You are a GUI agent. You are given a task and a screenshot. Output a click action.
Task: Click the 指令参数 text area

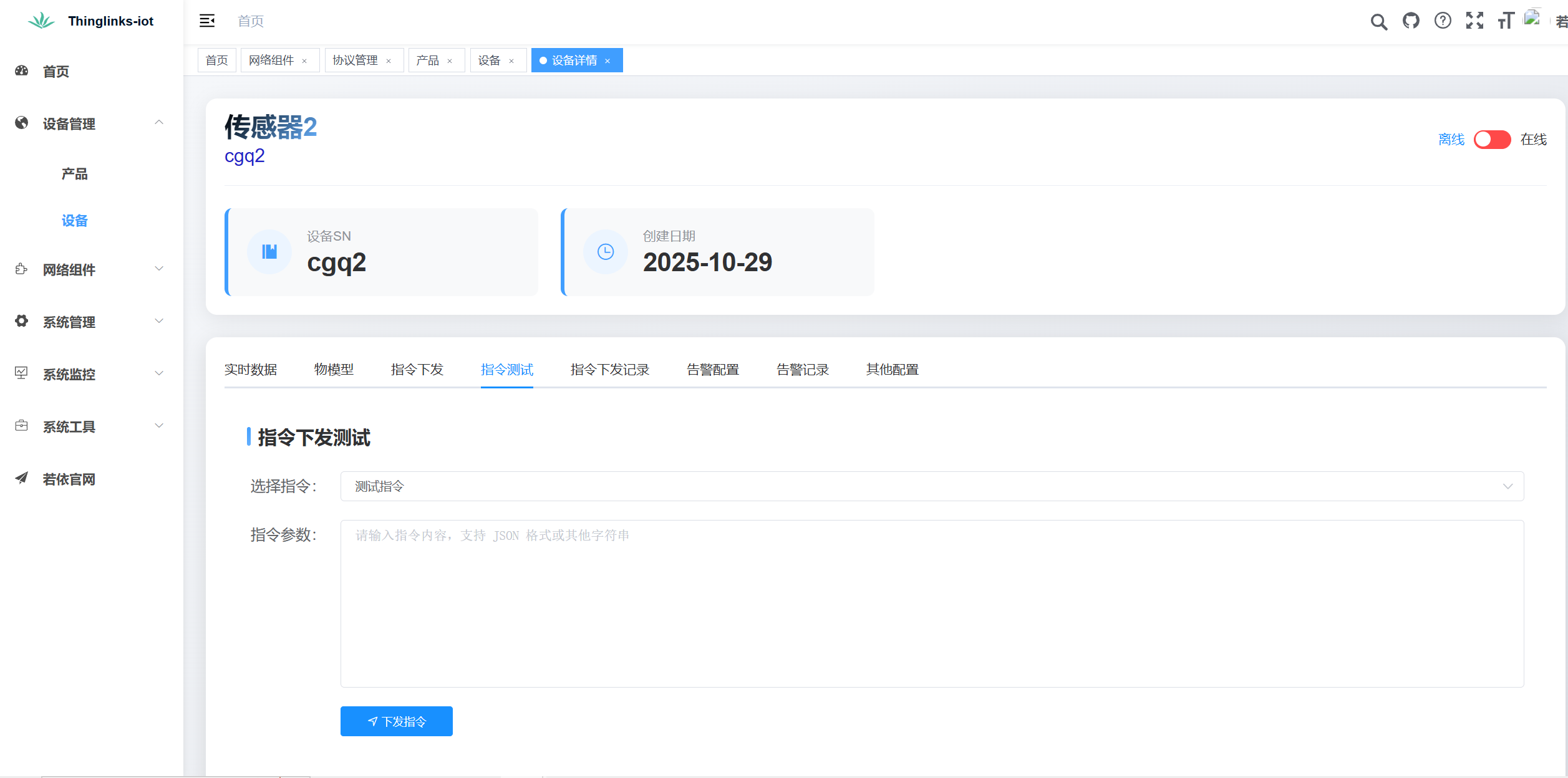coord(932,603)
